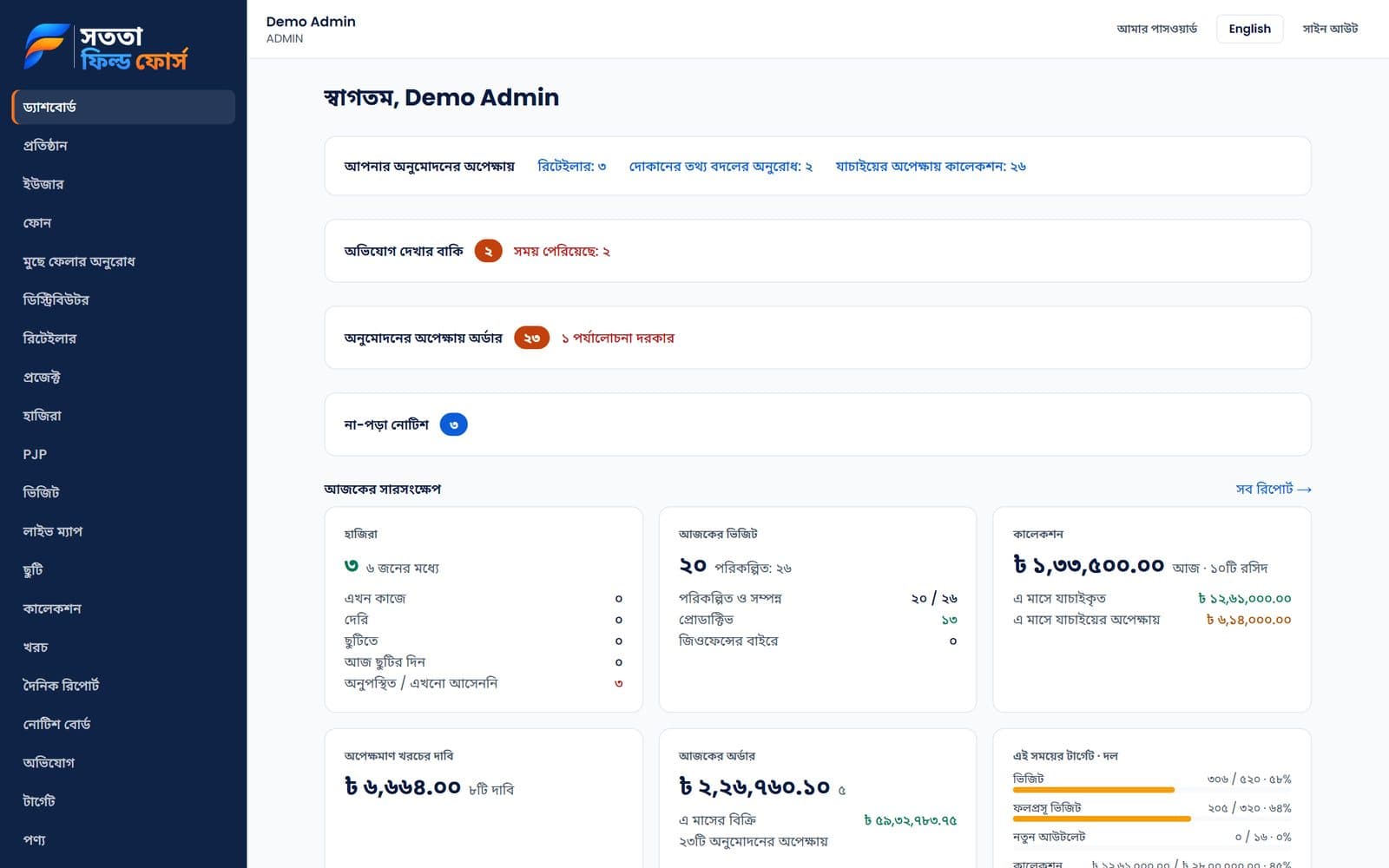Open হাজিরা in the sidebar
1389x868 pixels.
123,416
